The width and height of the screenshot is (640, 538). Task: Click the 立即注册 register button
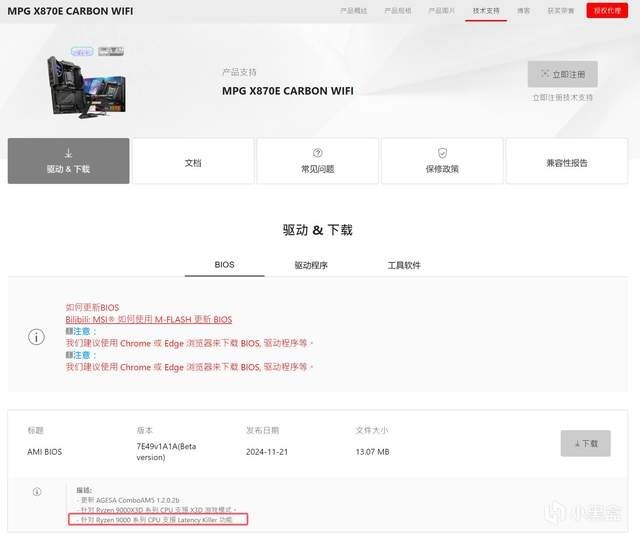coord(562,74)
